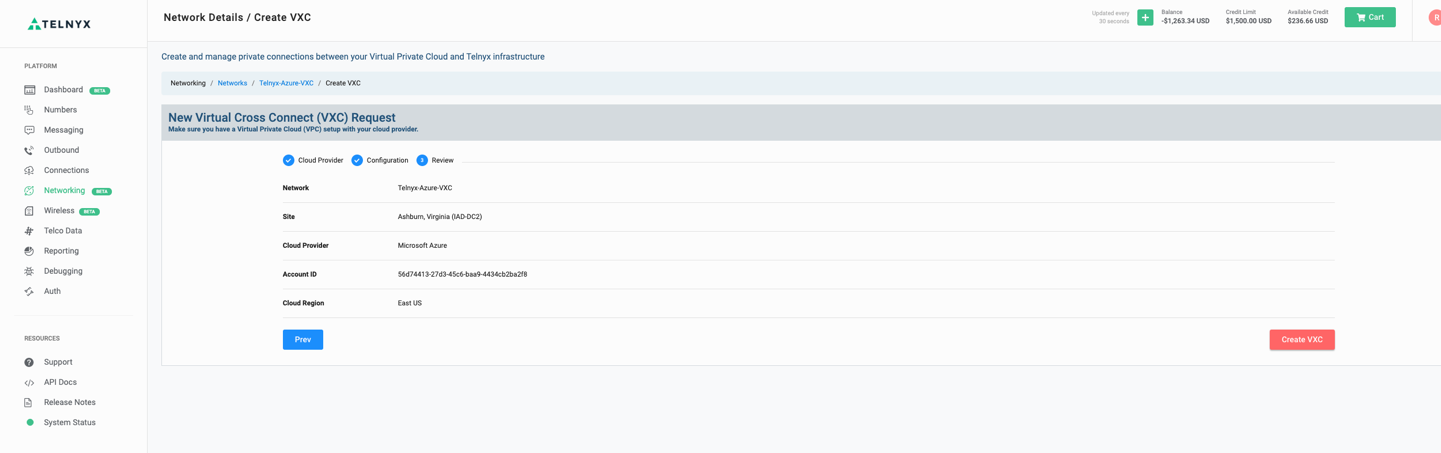Check the System Status link
1441x453 pixels.
(70, 422)
